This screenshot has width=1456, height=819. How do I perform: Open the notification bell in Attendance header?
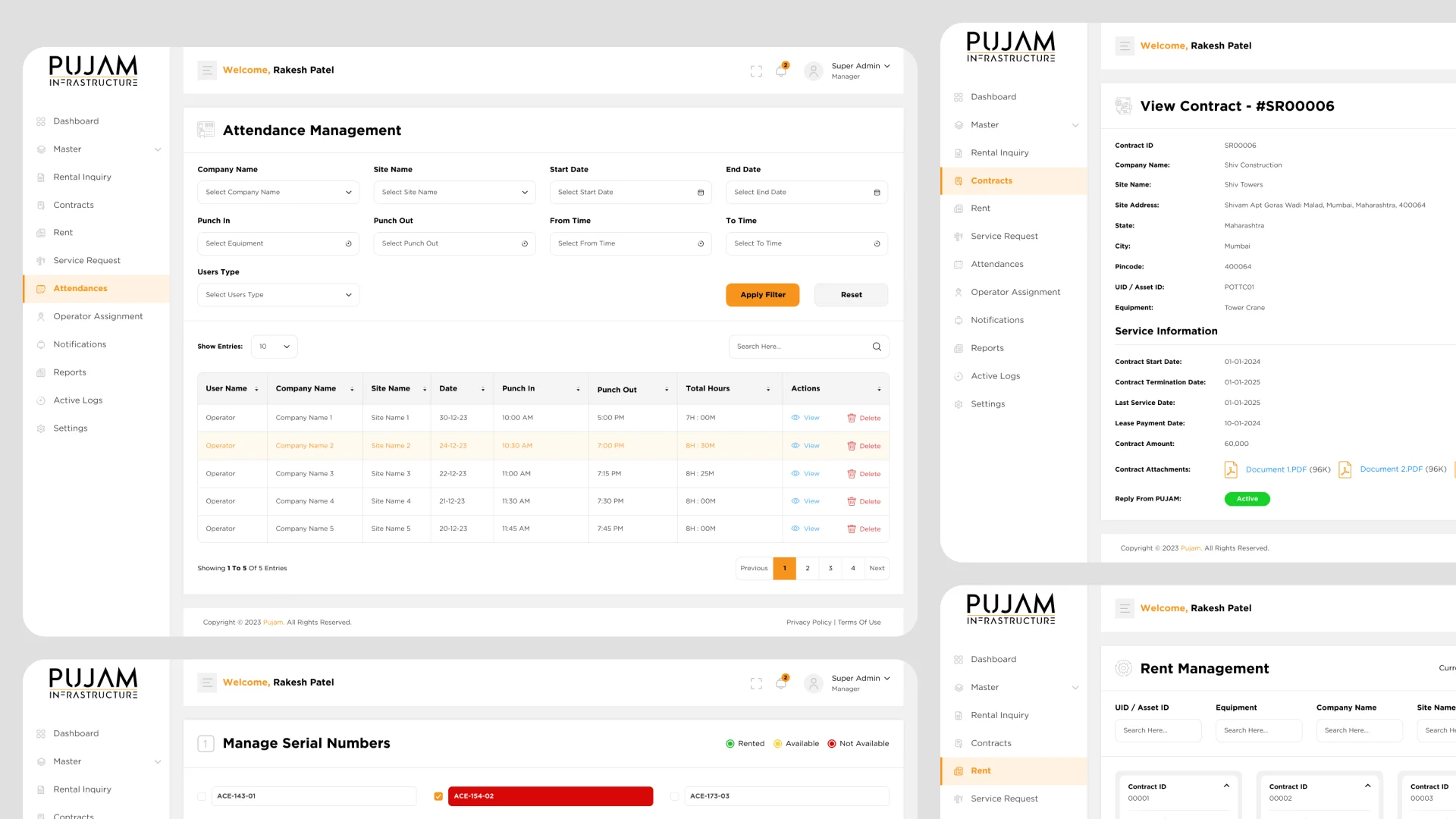pyautogui.click(x=780, y=71)
